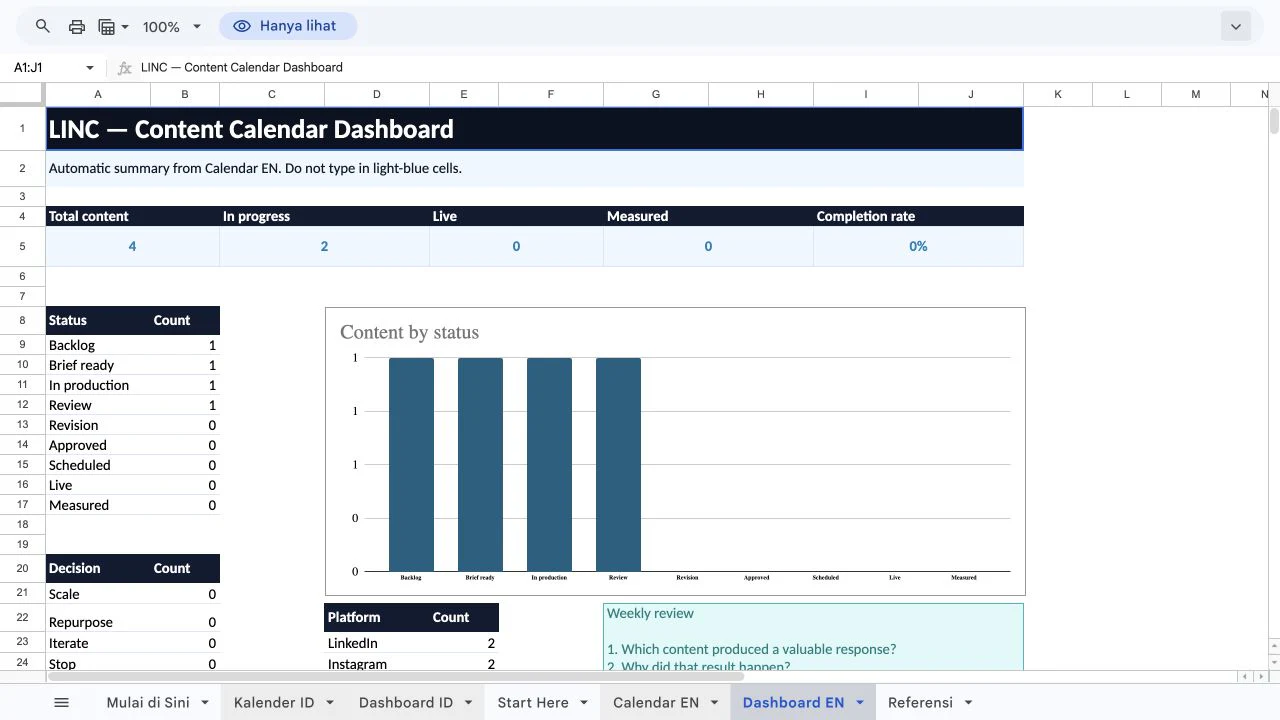
Task: Open Mulai di Sini tab dropdown arrow
Action: click(x=204, y=703)
